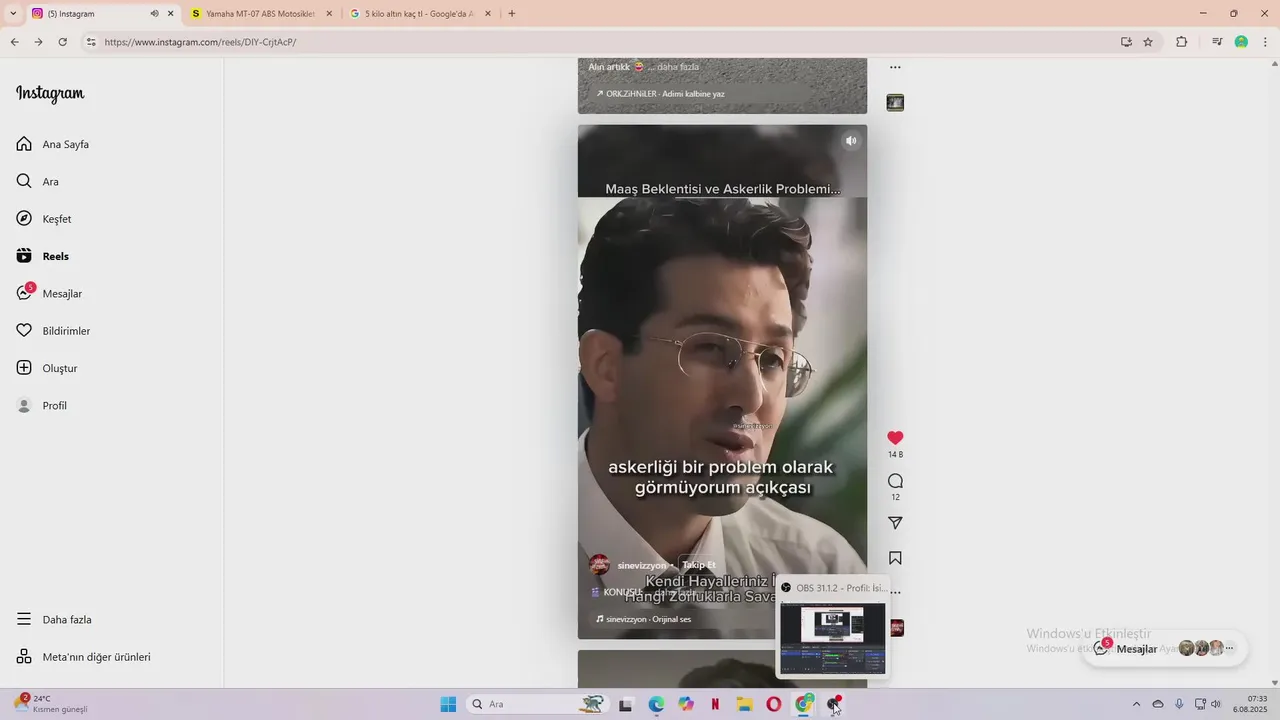Open OBS 31.1.2 preview thumbnail
This screenshot has height=720, width=1280.
832,638
